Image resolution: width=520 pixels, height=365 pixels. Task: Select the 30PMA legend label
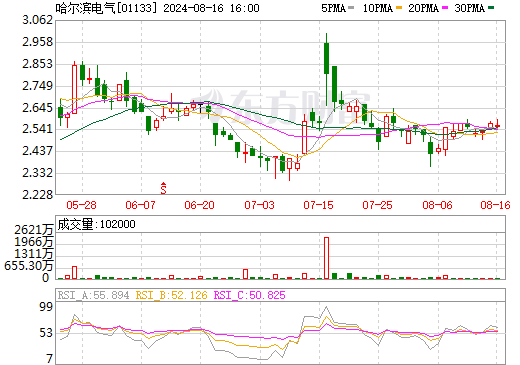pos(469,8)
